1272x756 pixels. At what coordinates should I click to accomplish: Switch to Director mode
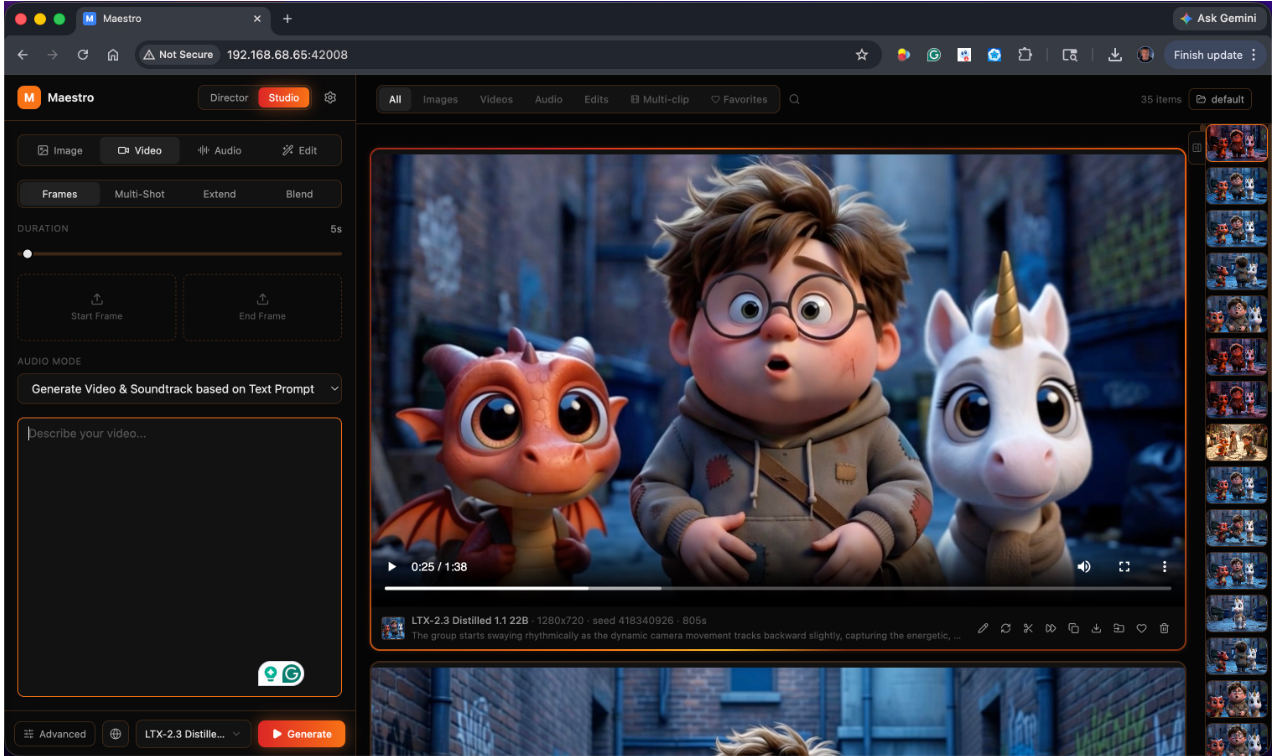pyautogui.click(x=229, y=98)
